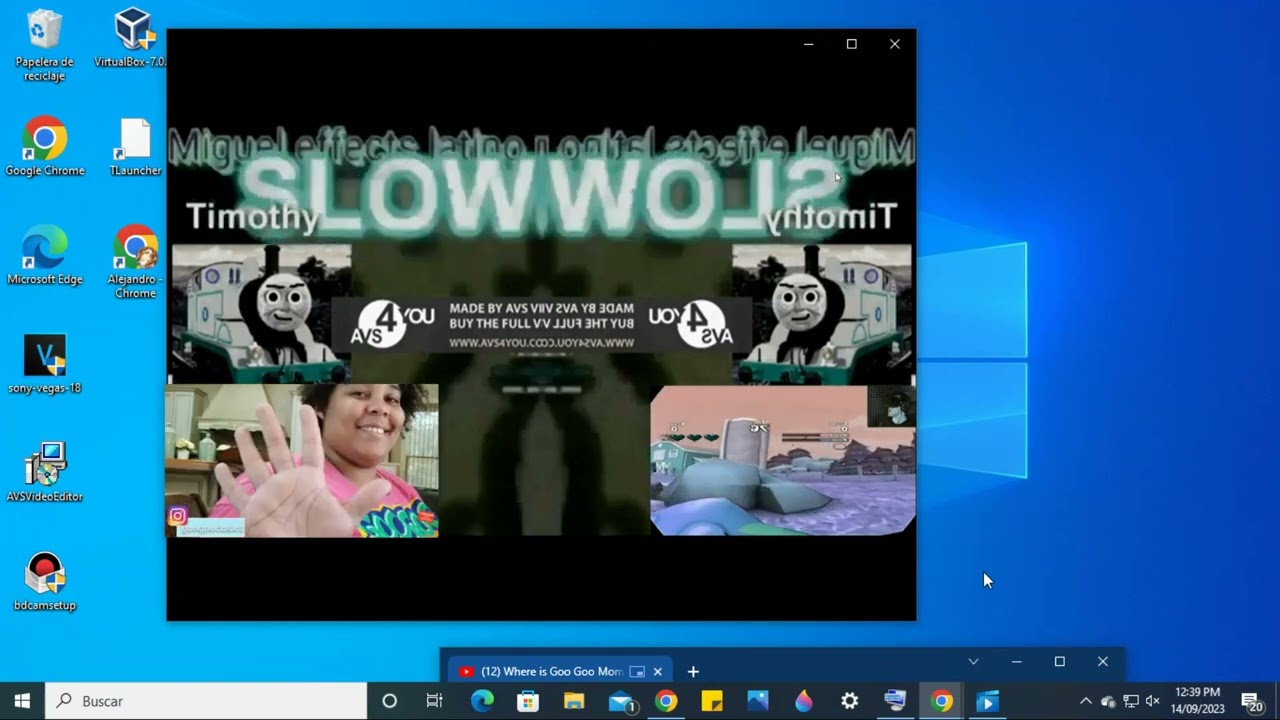Open the network tray icon
1280x720 pixels.
(1131, 701)
